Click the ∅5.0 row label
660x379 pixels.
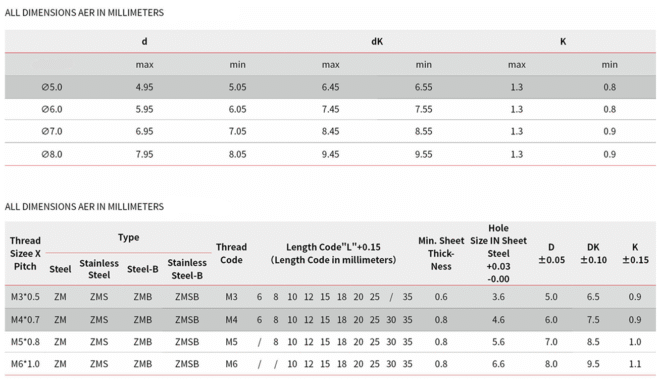tap(52, 87)
